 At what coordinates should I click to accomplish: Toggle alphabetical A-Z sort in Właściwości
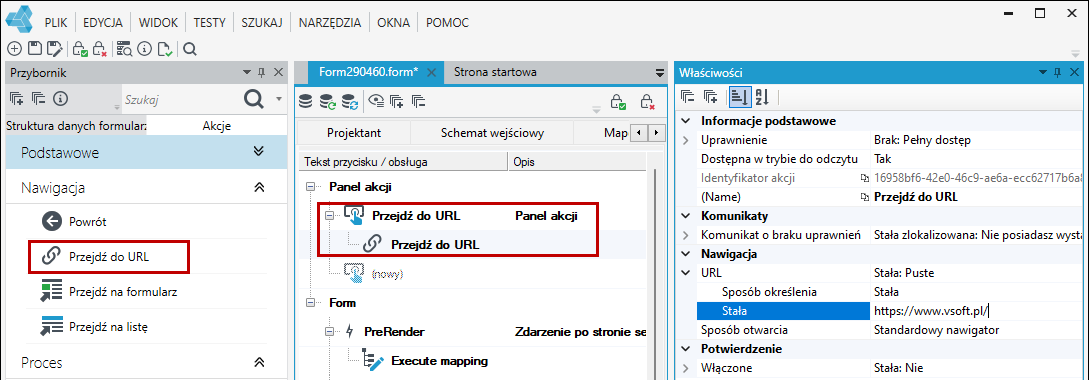tap(761, 97)
